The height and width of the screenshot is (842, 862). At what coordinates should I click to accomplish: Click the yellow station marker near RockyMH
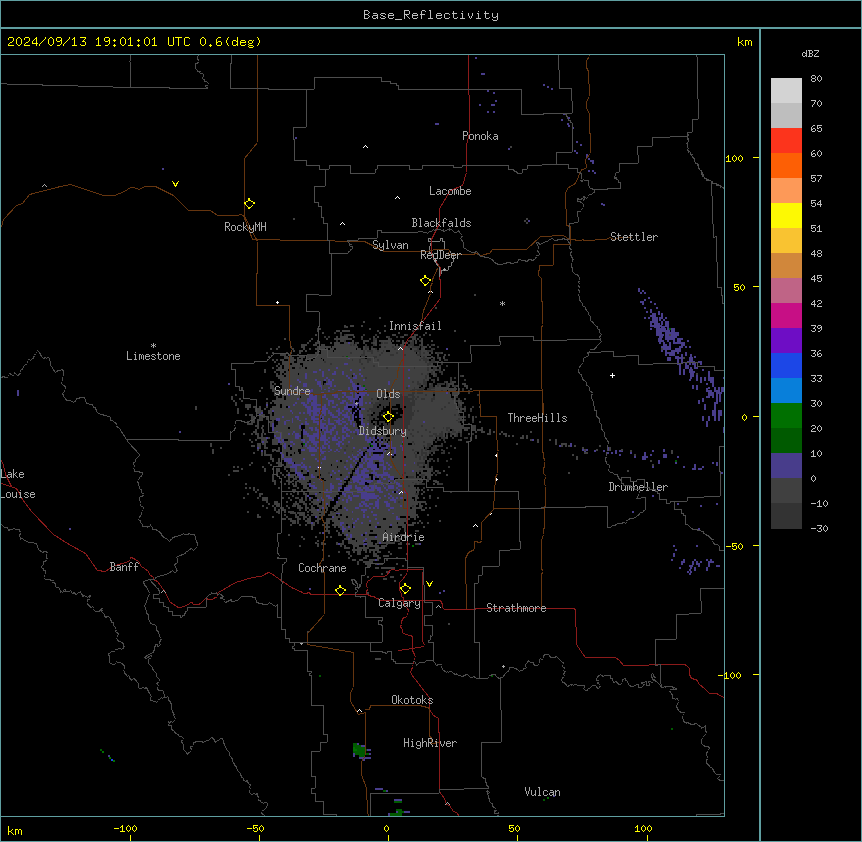[x=250, y=204]
